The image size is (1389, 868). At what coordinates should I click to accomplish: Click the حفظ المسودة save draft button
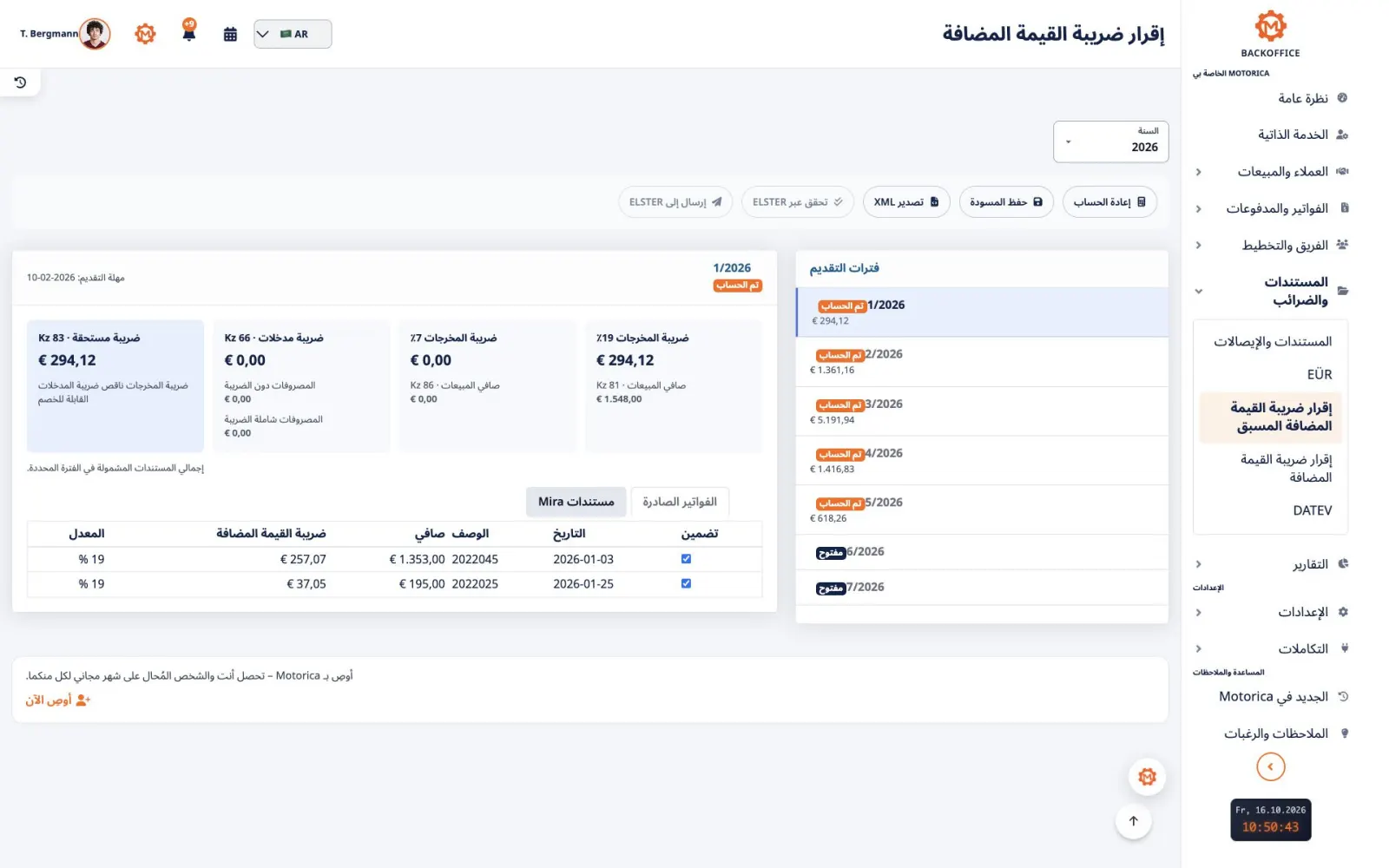click(x=1006, y=202)
